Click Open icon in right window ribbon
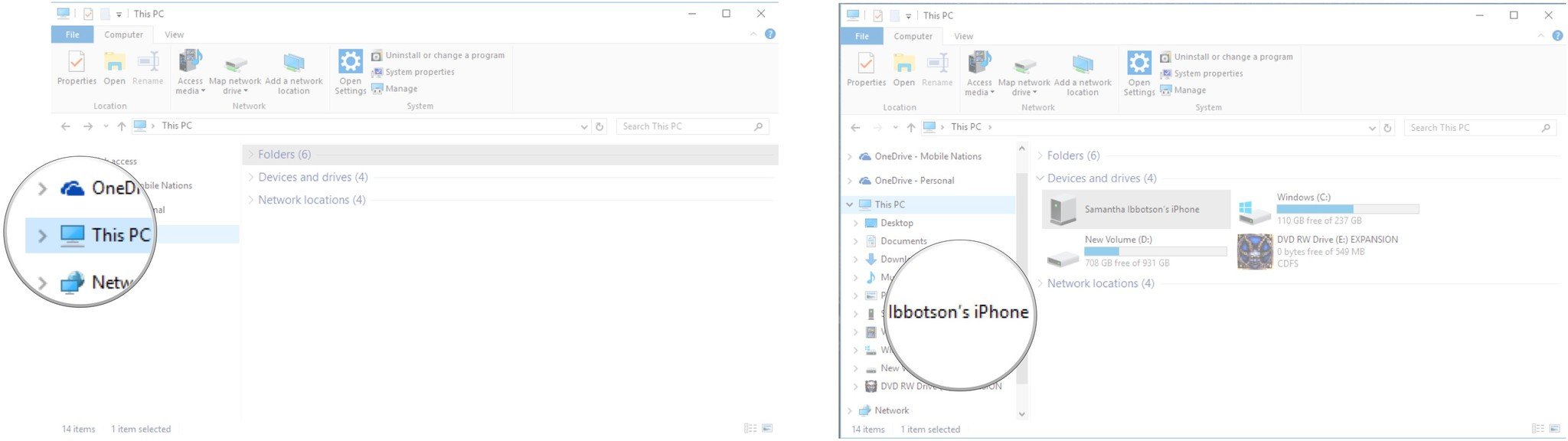This screenshot has height=441, width=1568. 903,69
